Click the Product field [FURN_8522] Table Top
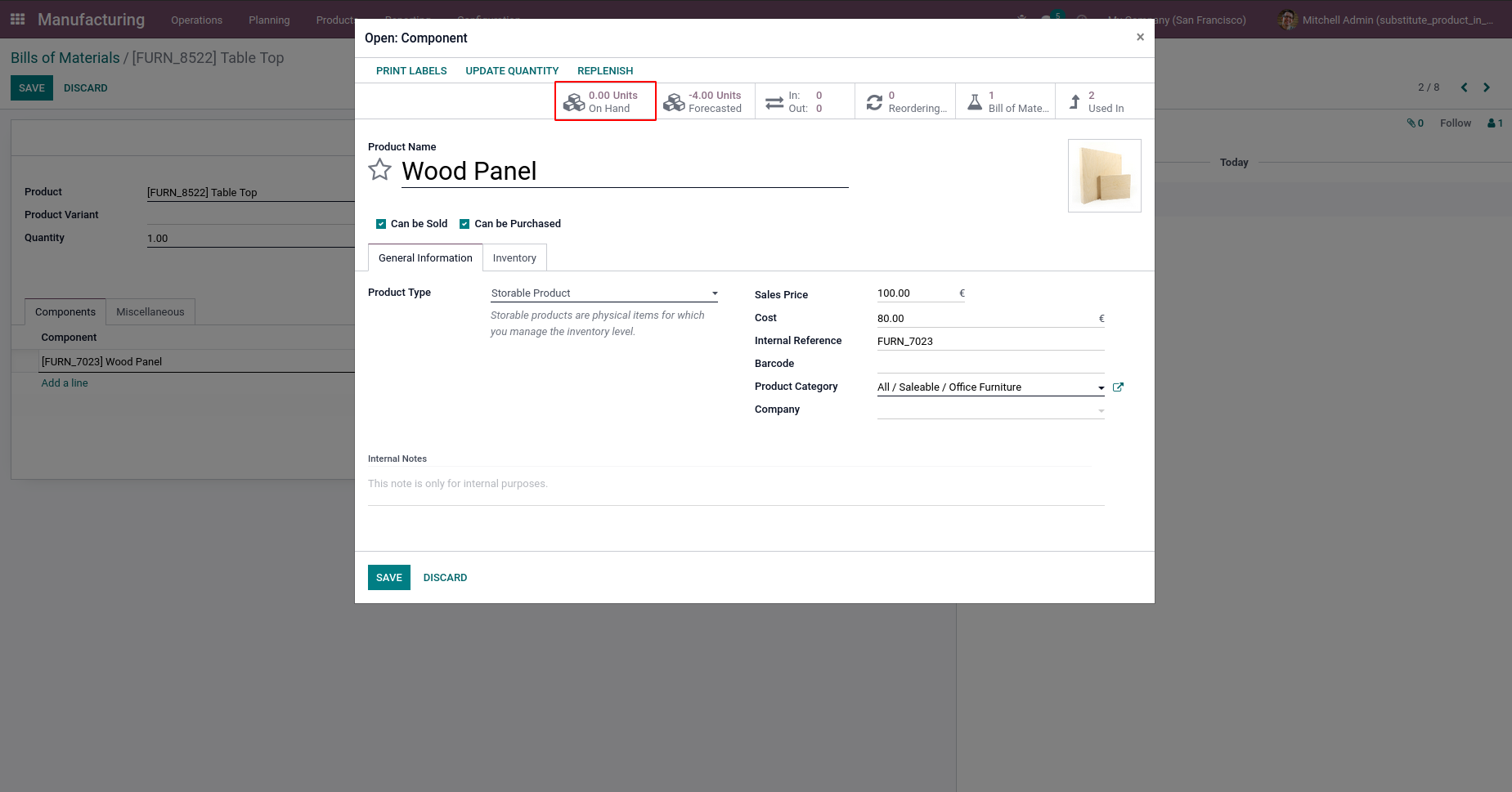This screenshot has height=792, width=1512. point(250,193)
